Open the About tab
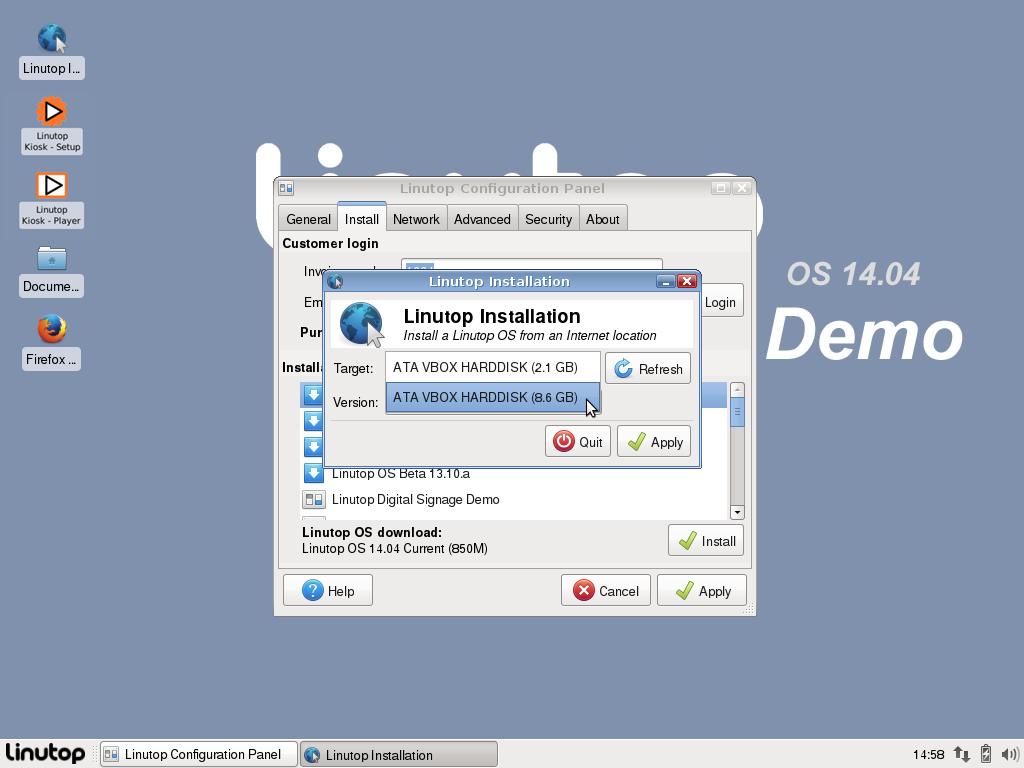This screenshot has height=768, width=1024. pos(602,219)
